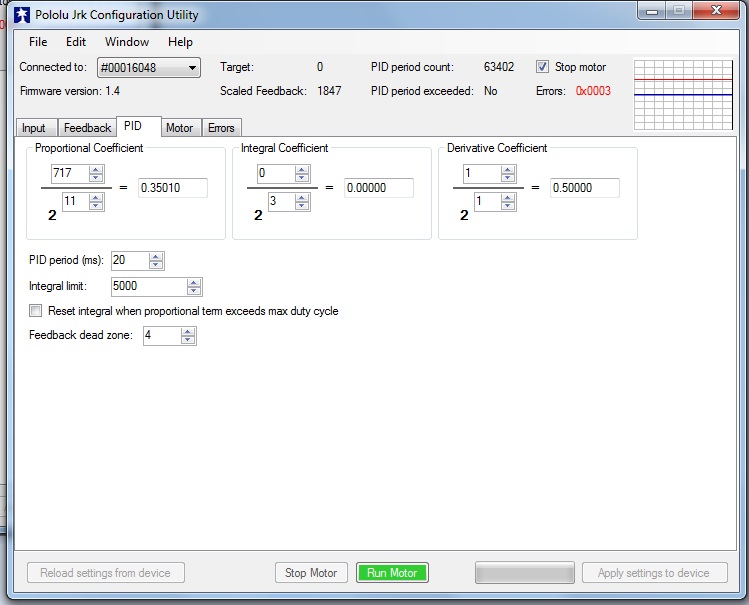
Task: Decrease the proportional exponent value 11
Action: click(96, 205)
